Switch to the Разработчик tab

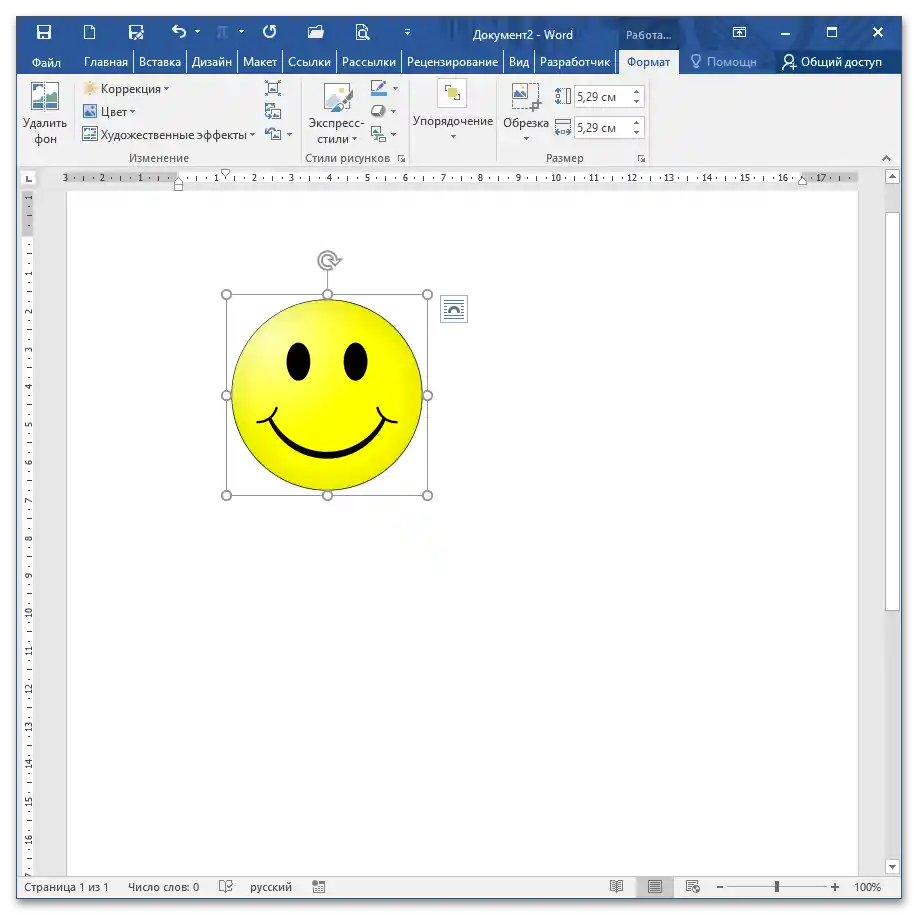pyautogui.click(x=575, y=62)
